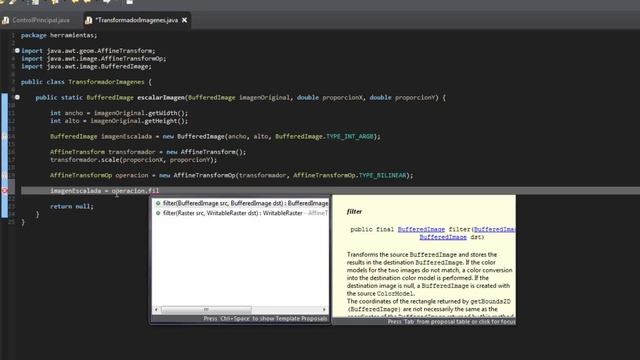Click the 'import java.awt.image.BufferedImage;' line

(x=87, y=66)
